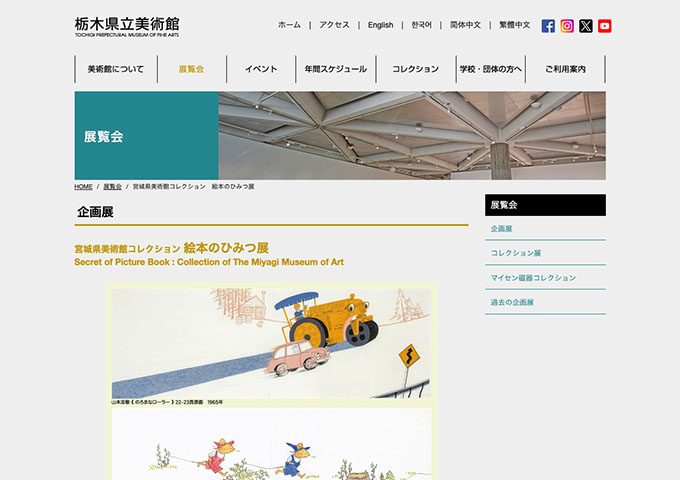Click the road roller picture book illustration
The width and height of the screenshot is (680, 480).
[271, 343]
